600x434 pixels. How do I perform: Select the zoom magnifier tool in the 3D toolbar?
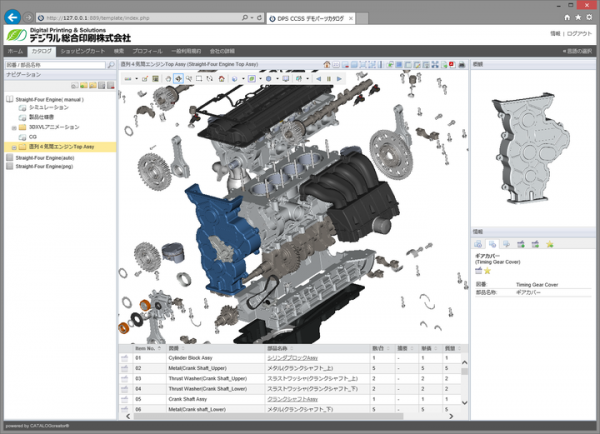189,79
